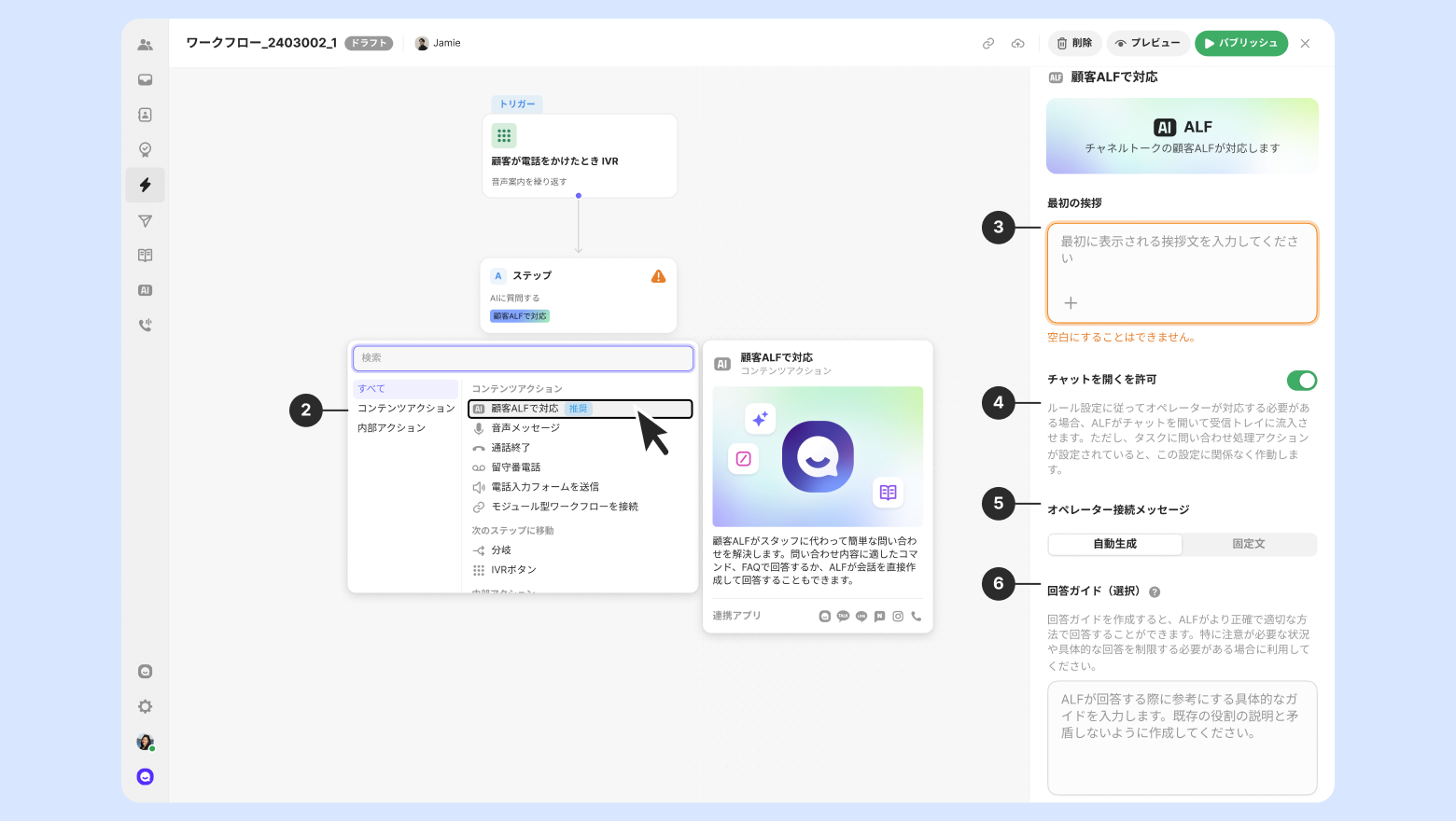
Task: Open the inbox icon in sidebar
Action: 145,80
